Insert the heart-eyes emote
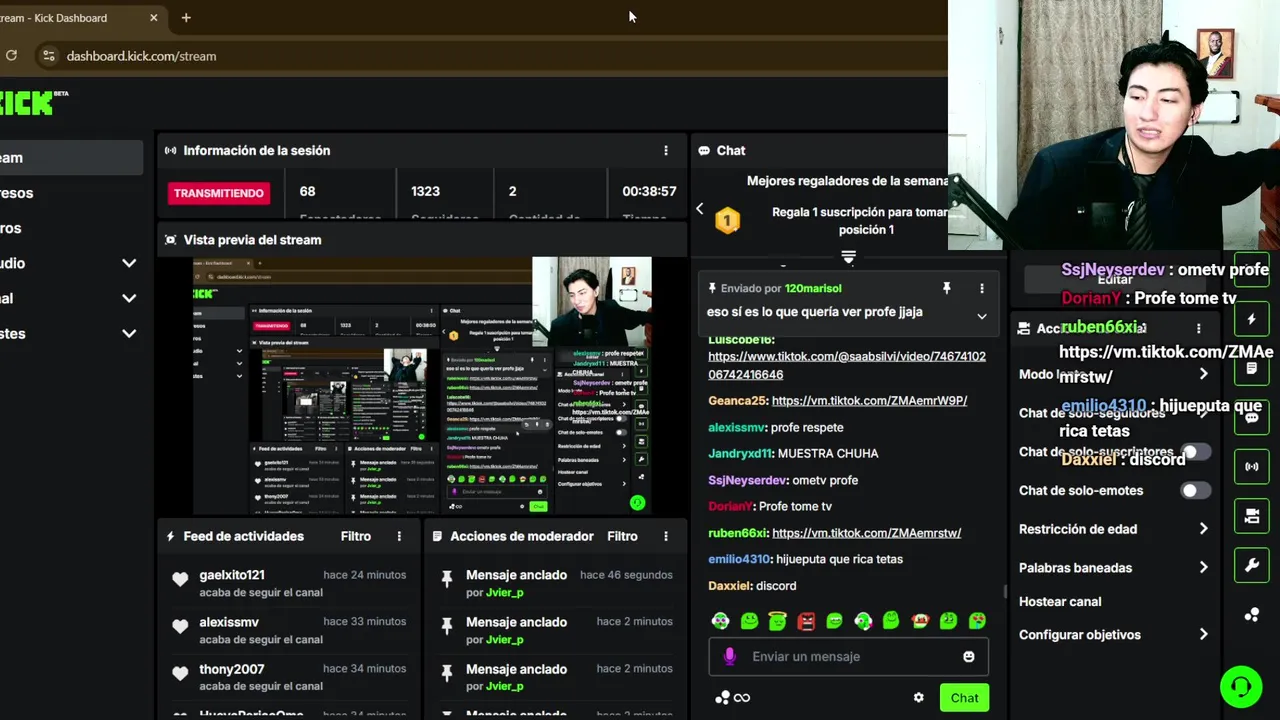This screenshot has height=720, width=1280. [x=978, y=621]
